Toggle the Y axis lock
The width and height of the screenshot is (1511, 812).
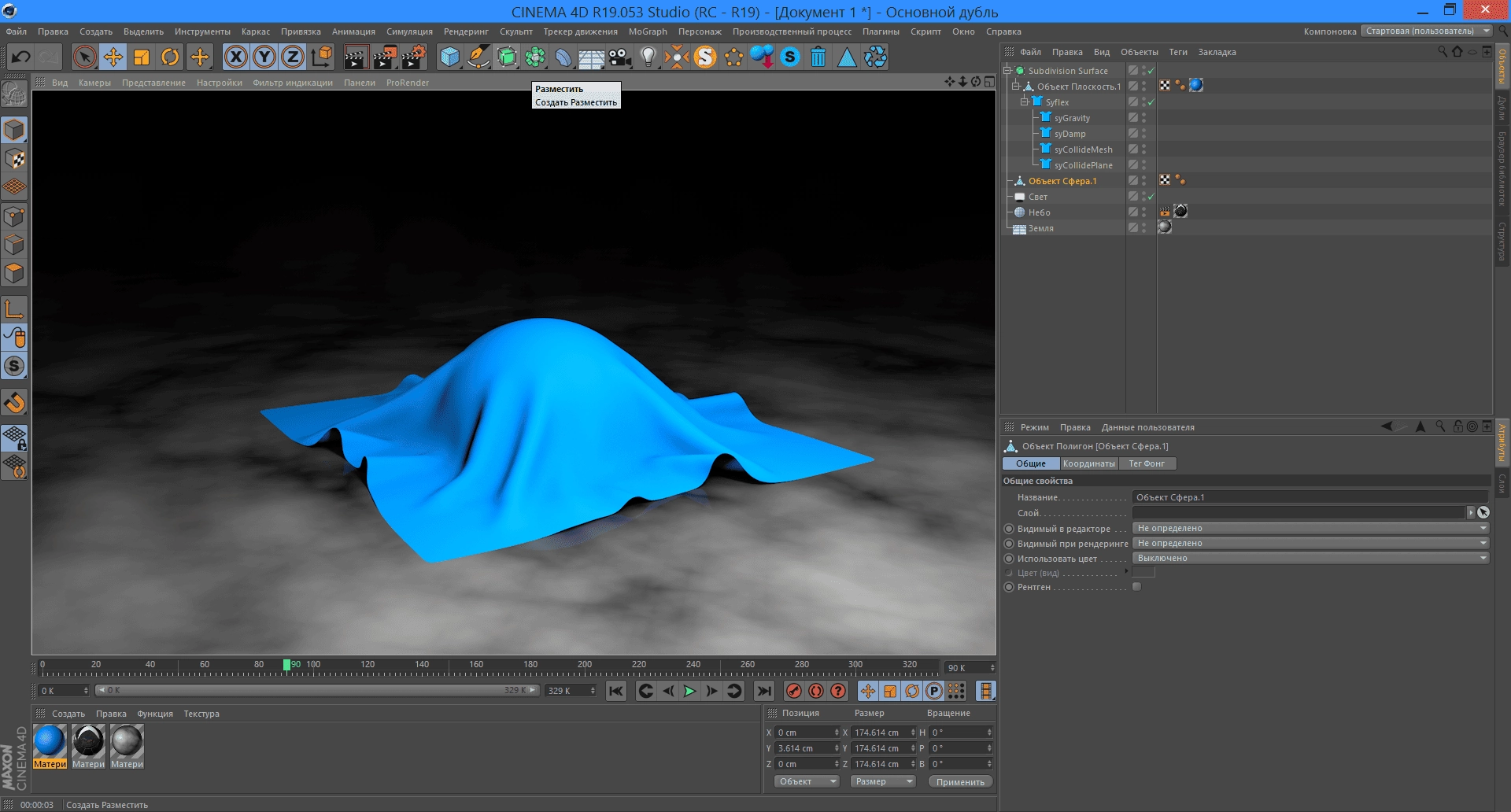(264, 57)
